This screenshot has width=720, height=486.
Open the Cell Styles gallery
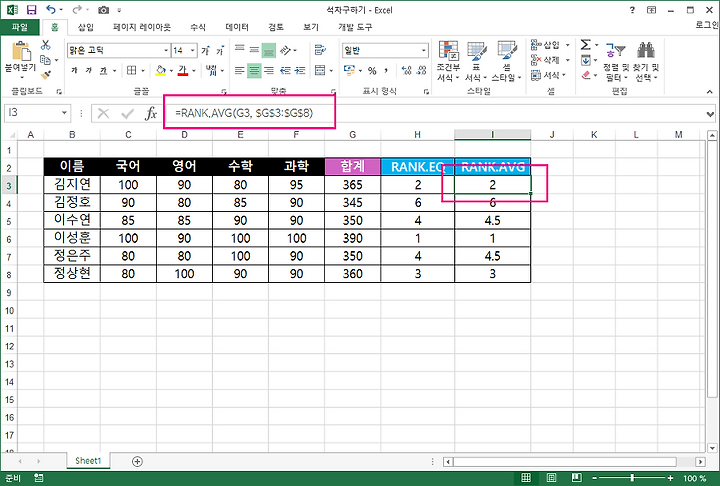pyautogui.click(x=506, y=61)
